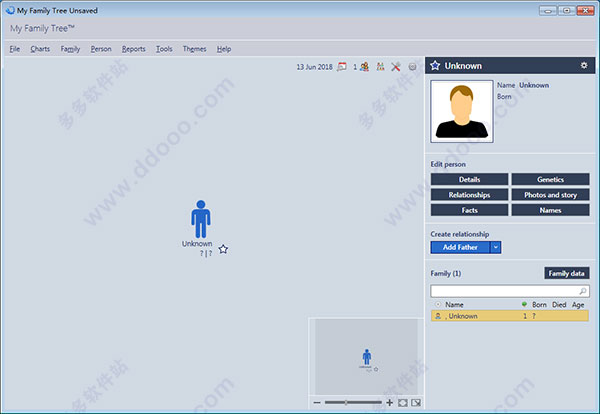Open settings gear in Unknown panel header
The width and height of the screenshot is (600, 414).
click(584, 66)
